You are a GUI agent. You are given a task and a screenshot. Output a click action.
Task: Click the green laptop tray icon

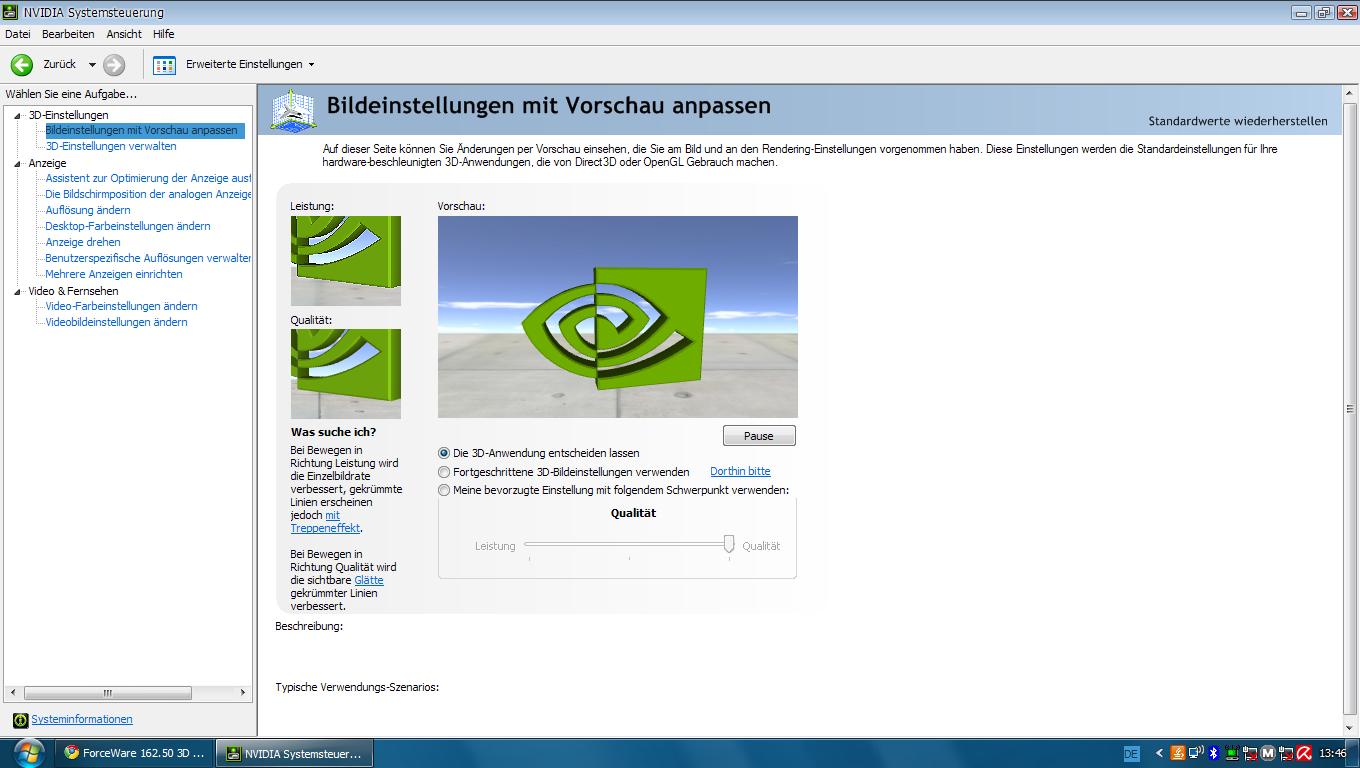click(x=1232, y=753)
